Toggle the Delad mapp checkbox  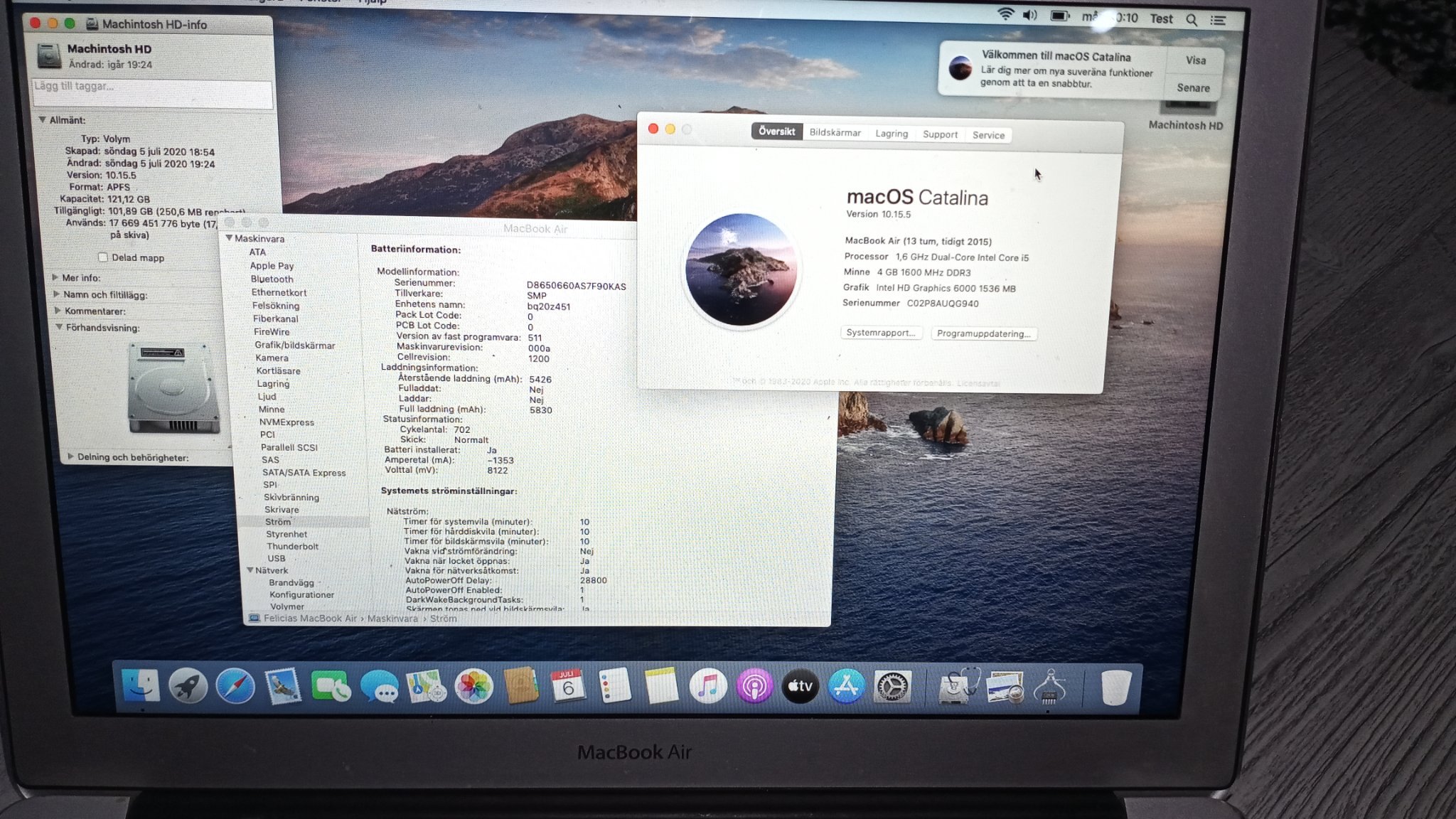[103, 257]
